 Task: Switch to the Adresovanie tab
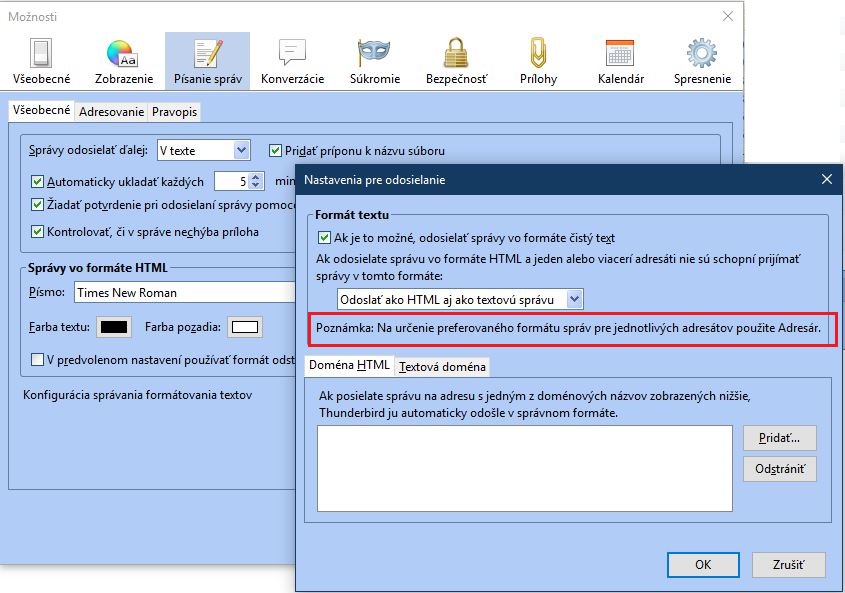pyautogui.click(x=111, y=112)
